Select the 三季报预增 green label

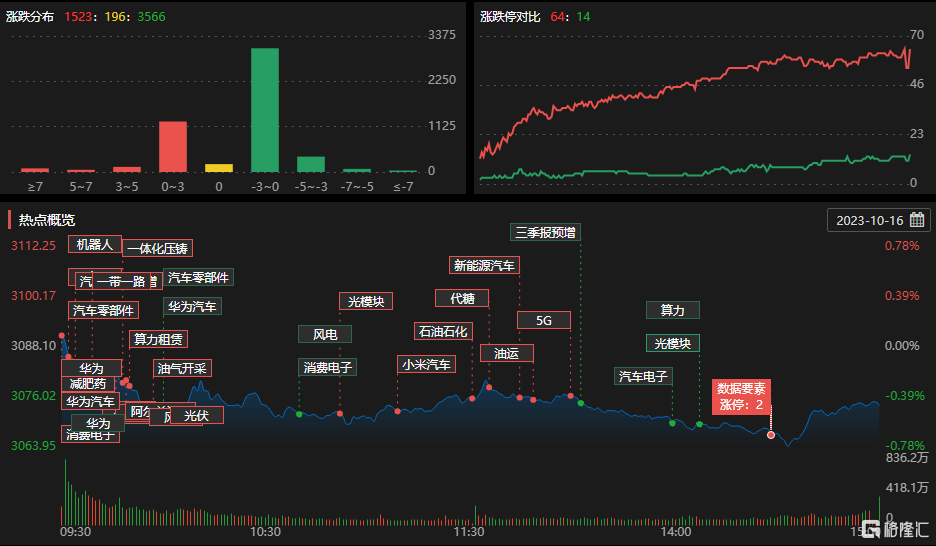[x=545, y=232]
